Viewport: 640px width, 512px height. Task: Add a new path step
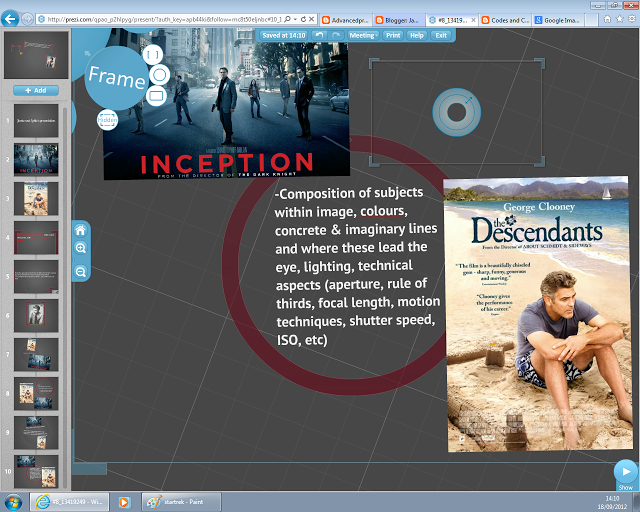[x=36, y=90]
